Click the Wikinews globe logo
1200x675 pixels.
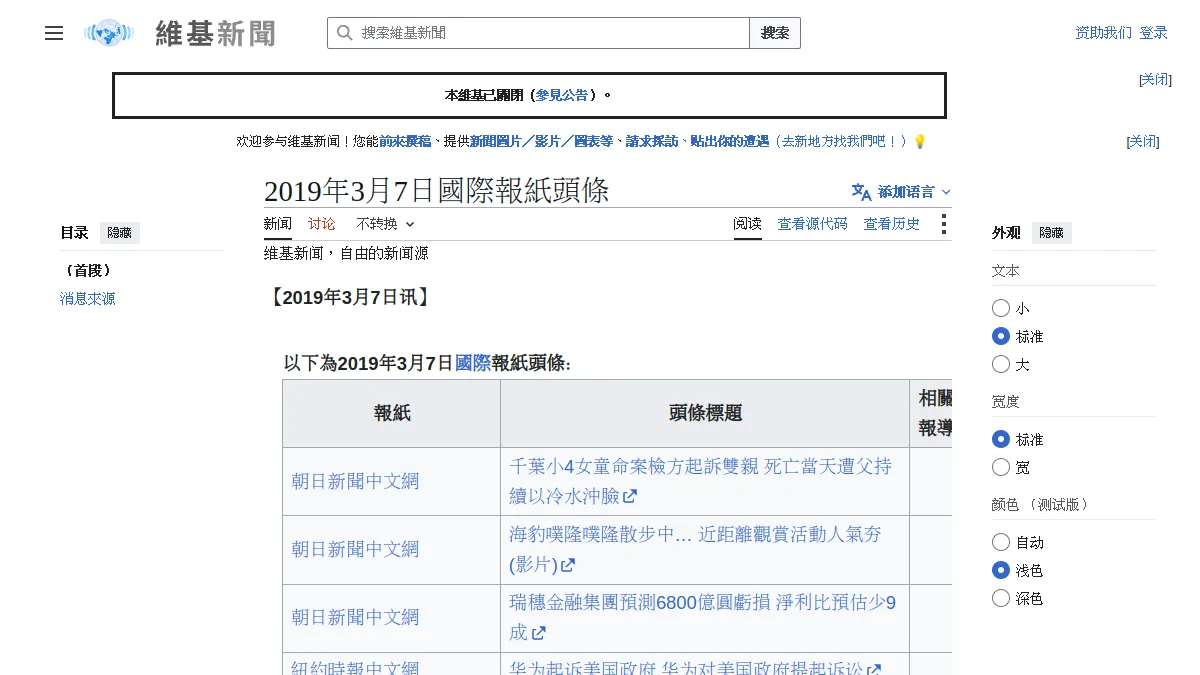(109, 33)
